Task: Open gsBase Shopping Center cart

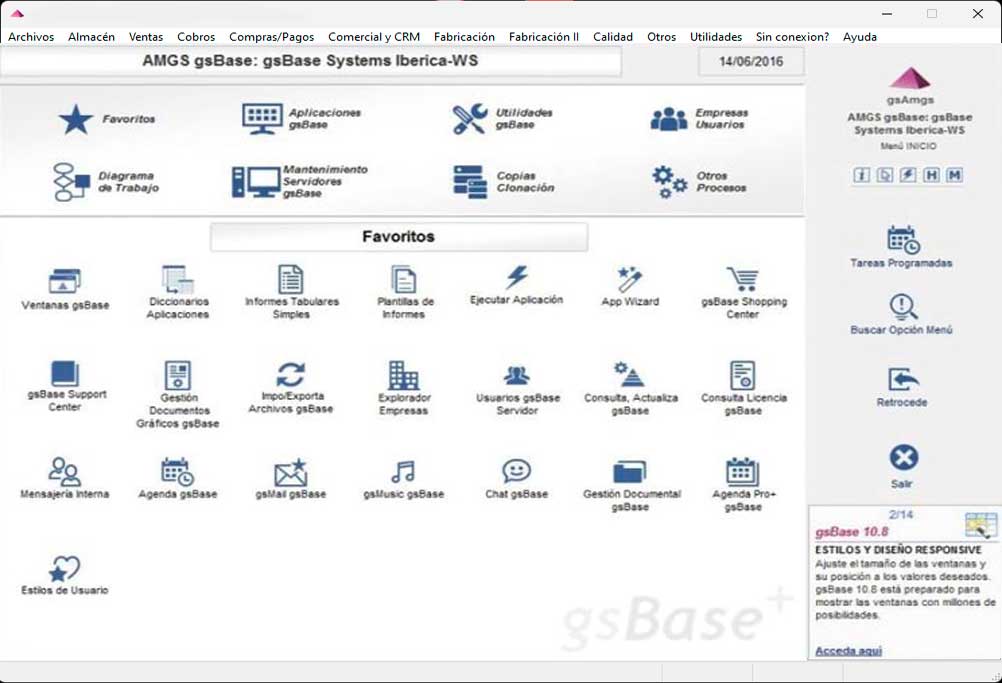Action: tap(743, 279)
